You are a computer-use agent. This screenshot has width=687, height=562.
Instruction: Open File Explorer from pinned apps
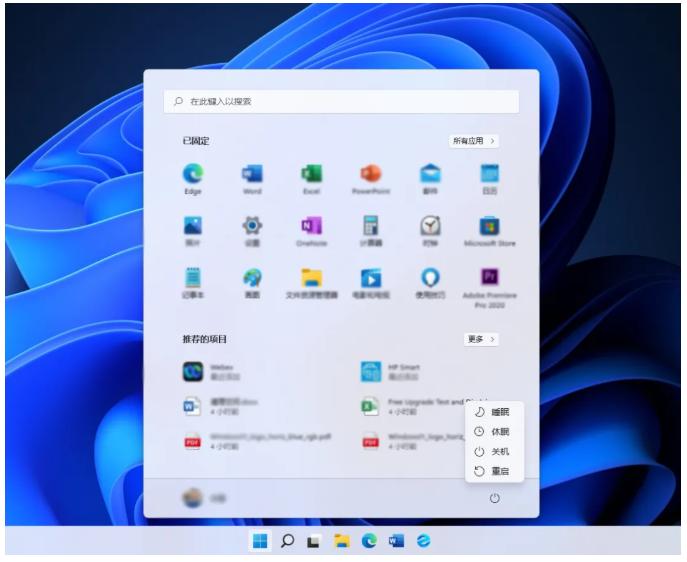pyautogui.click(x=312, y=279)
